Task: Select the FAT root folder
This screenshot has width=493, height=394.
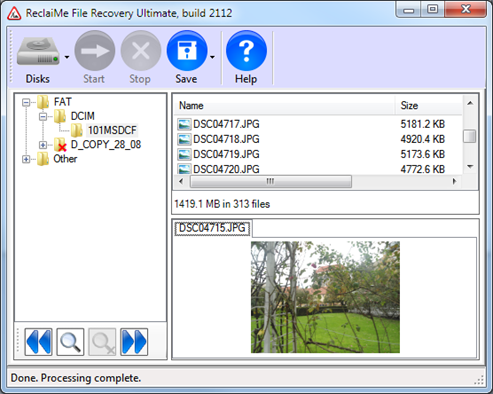Action: click(x=63, y=102)
